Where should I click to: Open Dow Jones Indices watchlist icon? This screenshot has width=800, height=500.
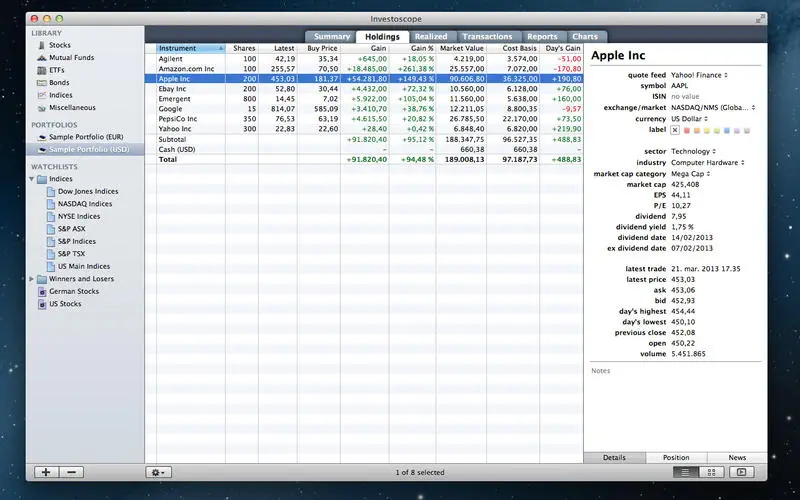[x=51, y=191]
